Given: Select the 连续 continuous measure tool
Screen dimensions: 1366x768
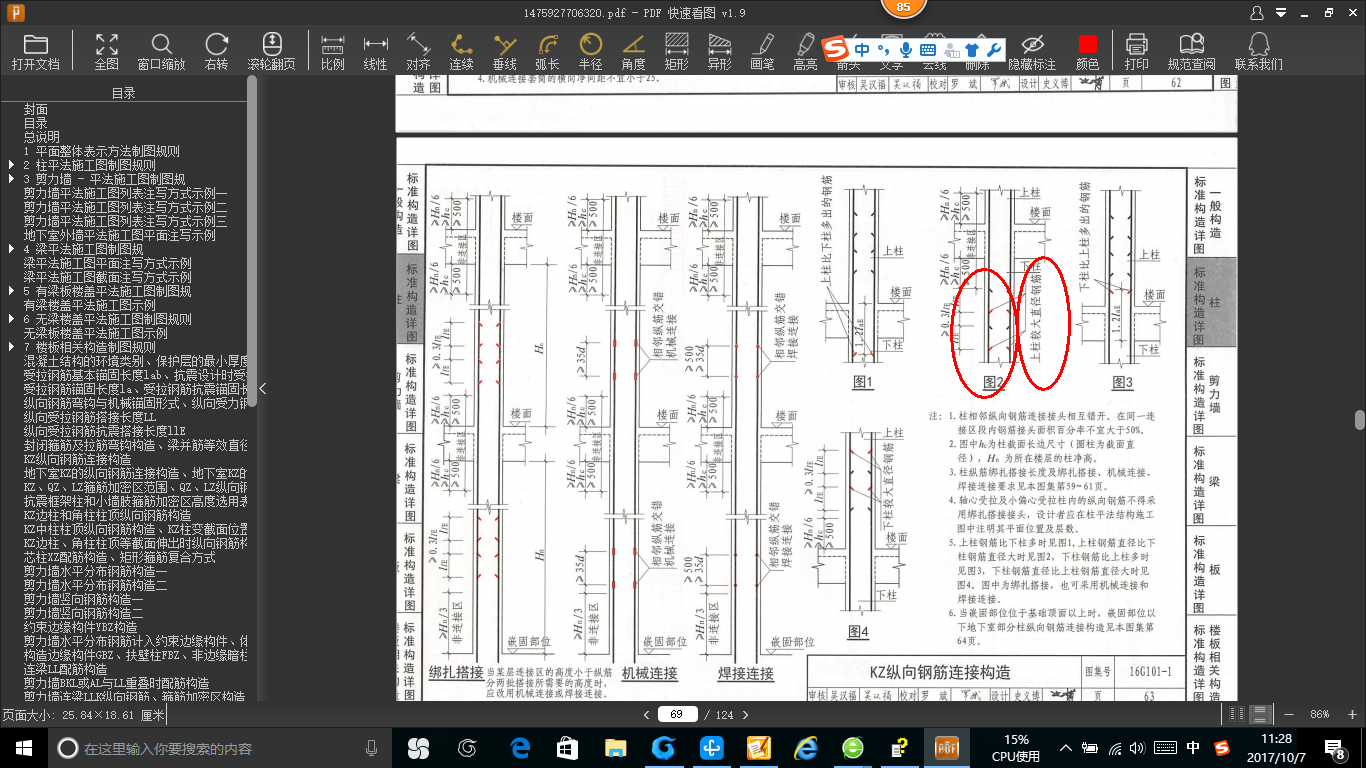Looking at the screenshot, I should click(461, 51).
